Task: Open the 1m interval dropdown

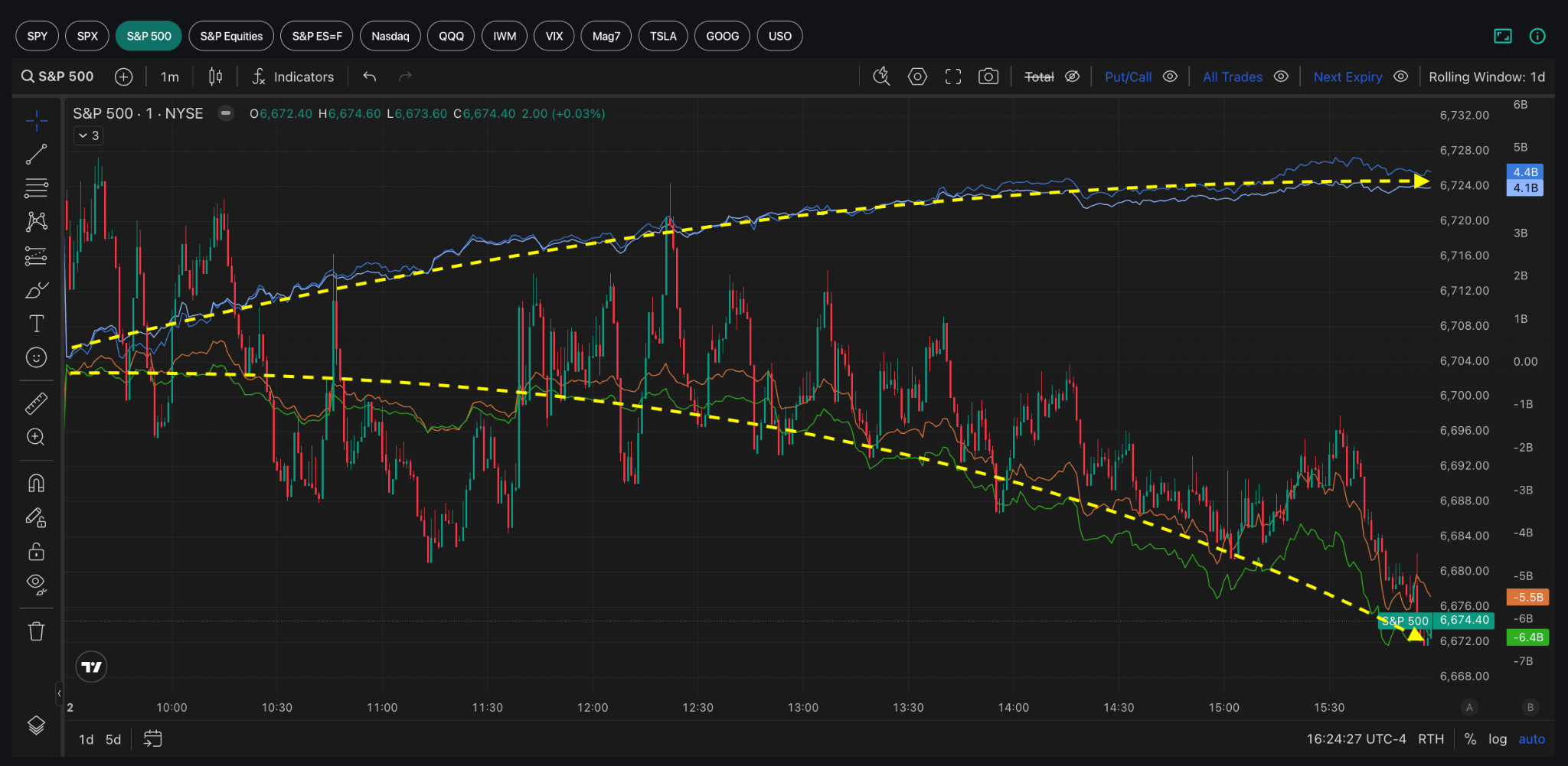Action: pos(170,77)
